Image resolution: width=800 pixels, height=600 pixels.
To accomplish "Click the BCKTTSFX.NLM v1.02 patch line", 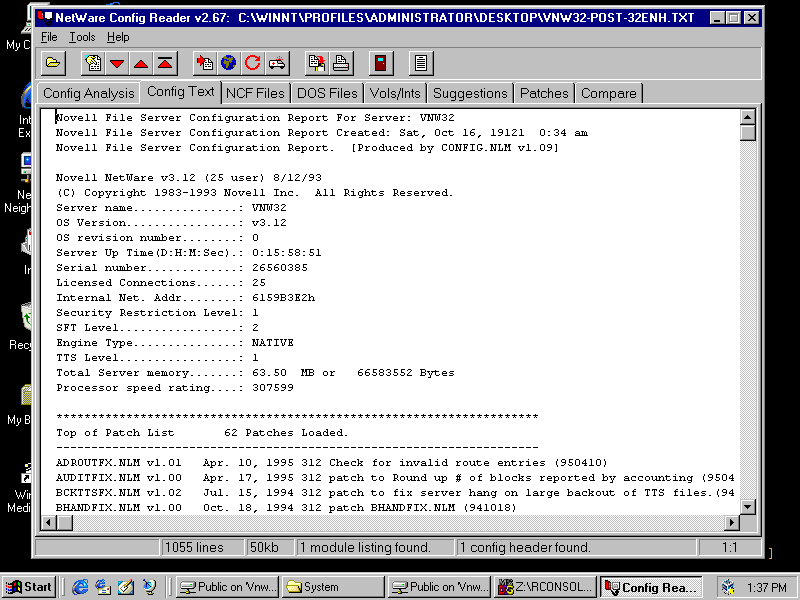I will [395, 493].
